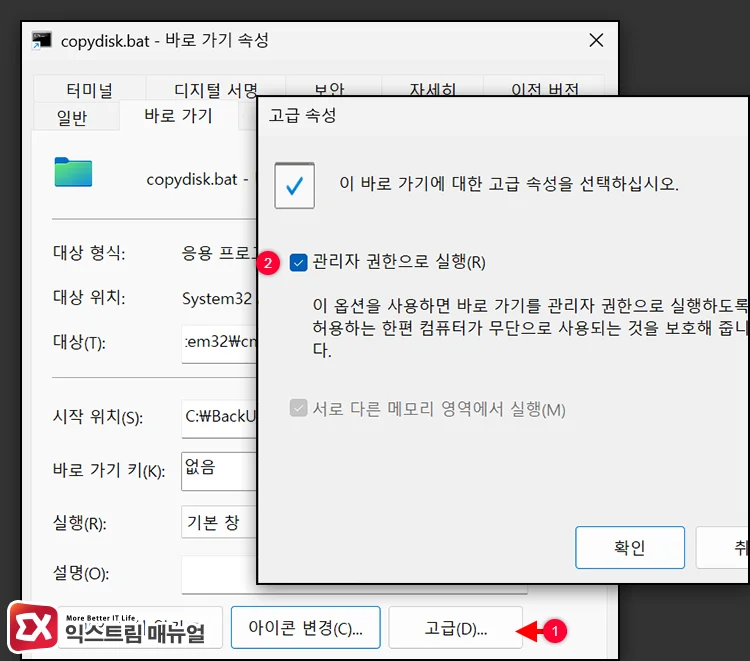Close the copydisk.bat properties window

(596, 40)
